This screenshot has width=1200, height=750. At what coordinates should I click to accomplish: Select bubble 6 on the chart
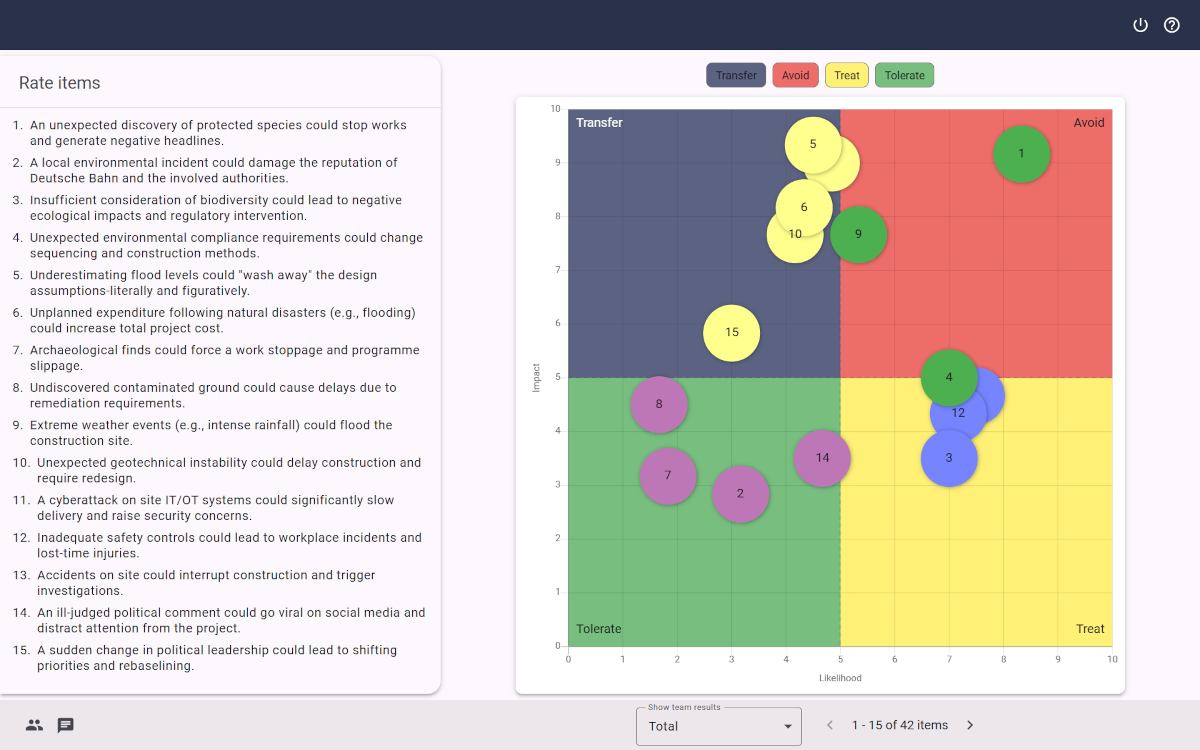(x=803, y=207)
